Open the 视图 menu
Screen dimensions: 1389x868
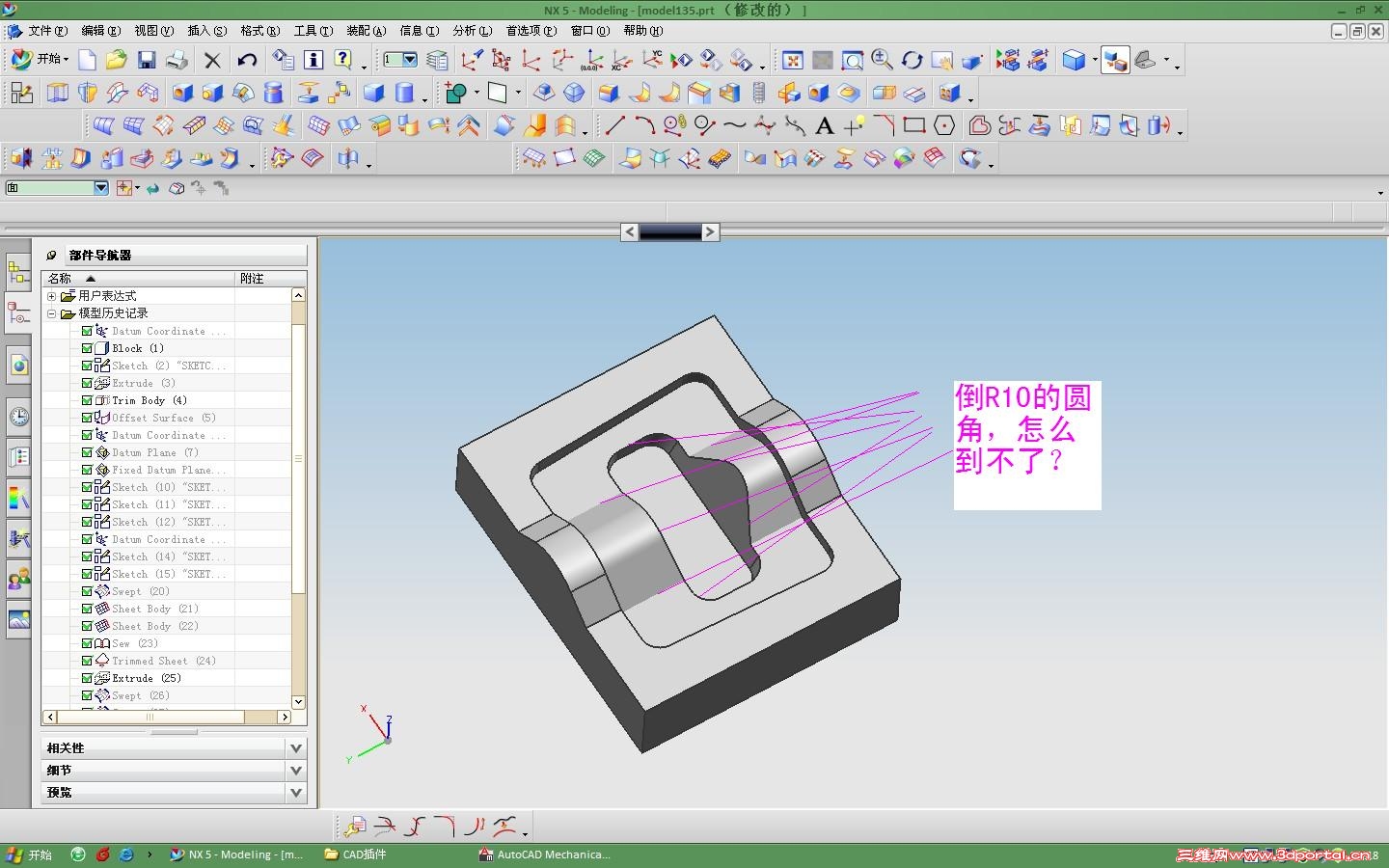pos(153,31)
